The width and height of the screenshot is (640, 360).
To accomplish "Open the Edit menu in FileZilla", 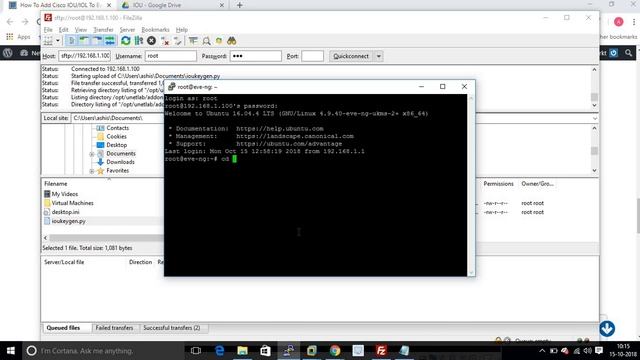I will click(x=64, y=30).
